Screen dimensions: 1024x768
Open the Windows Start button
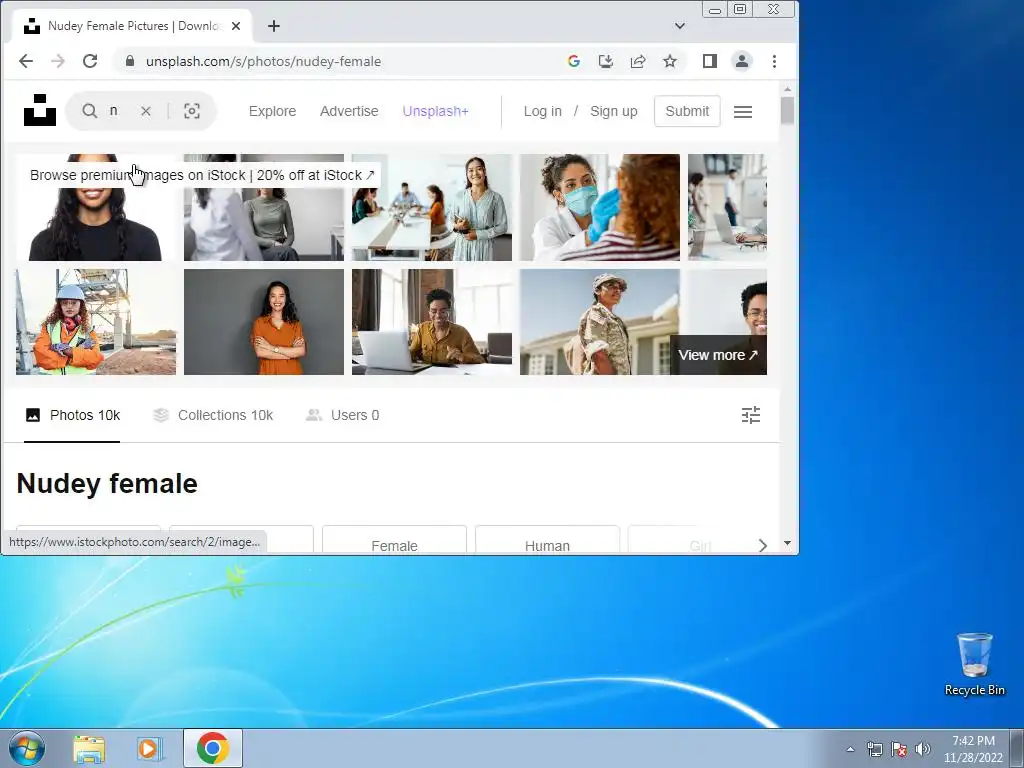27,748
